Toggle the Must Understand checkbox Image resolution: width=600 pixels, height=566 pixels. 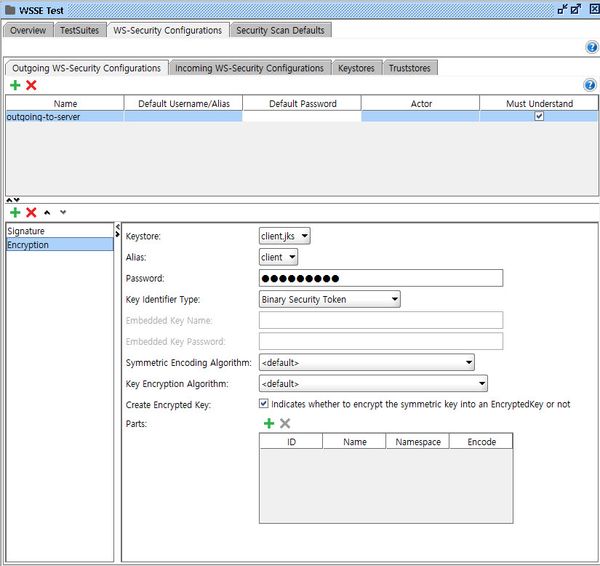(539, 116)
